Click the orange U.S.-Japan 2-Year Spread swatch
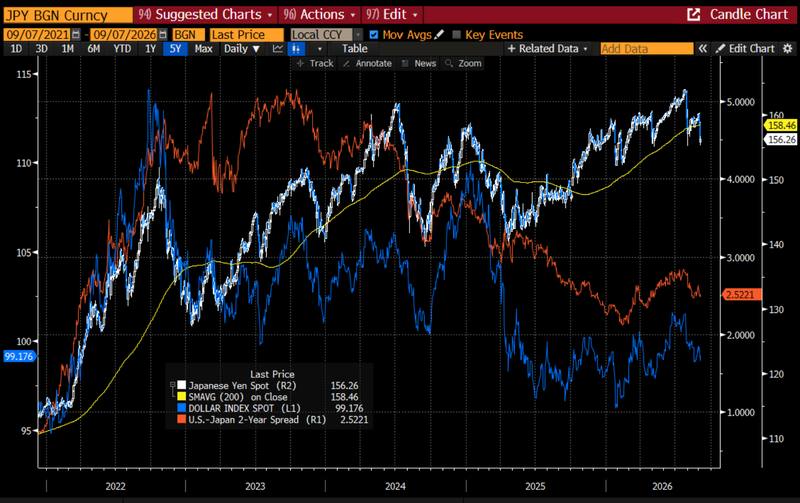The height and width of the screenshot is (503, 800). coord(181,419)
